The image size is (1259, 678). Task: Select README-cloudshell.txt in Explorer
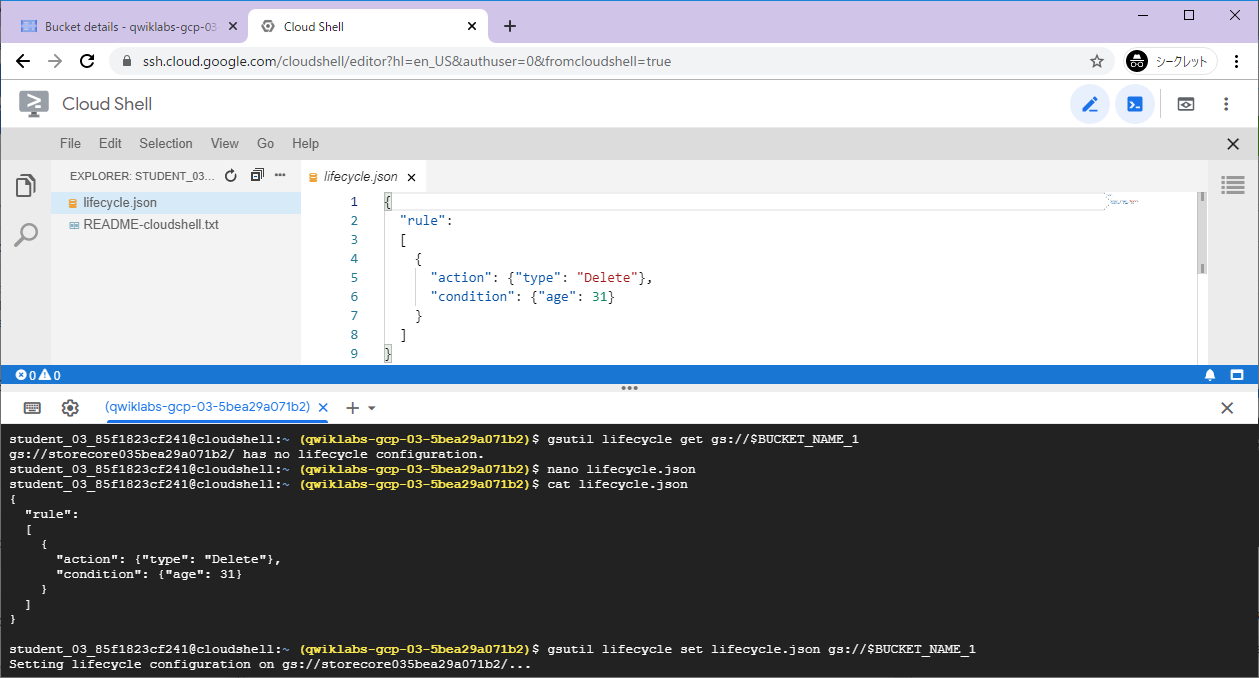coord(176,225)
